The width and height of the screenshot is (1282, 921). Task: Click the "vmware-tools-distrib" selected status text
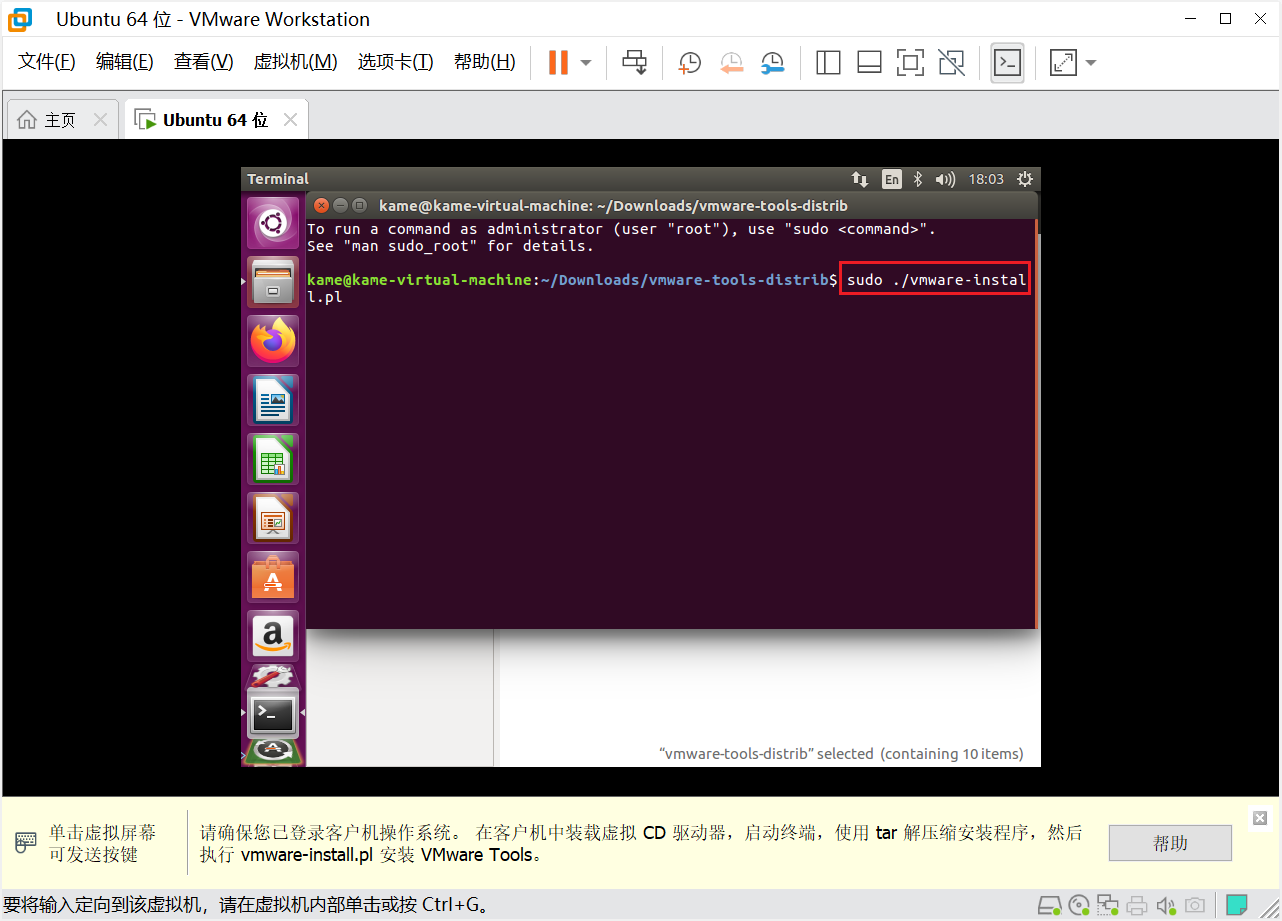(841, 753)
